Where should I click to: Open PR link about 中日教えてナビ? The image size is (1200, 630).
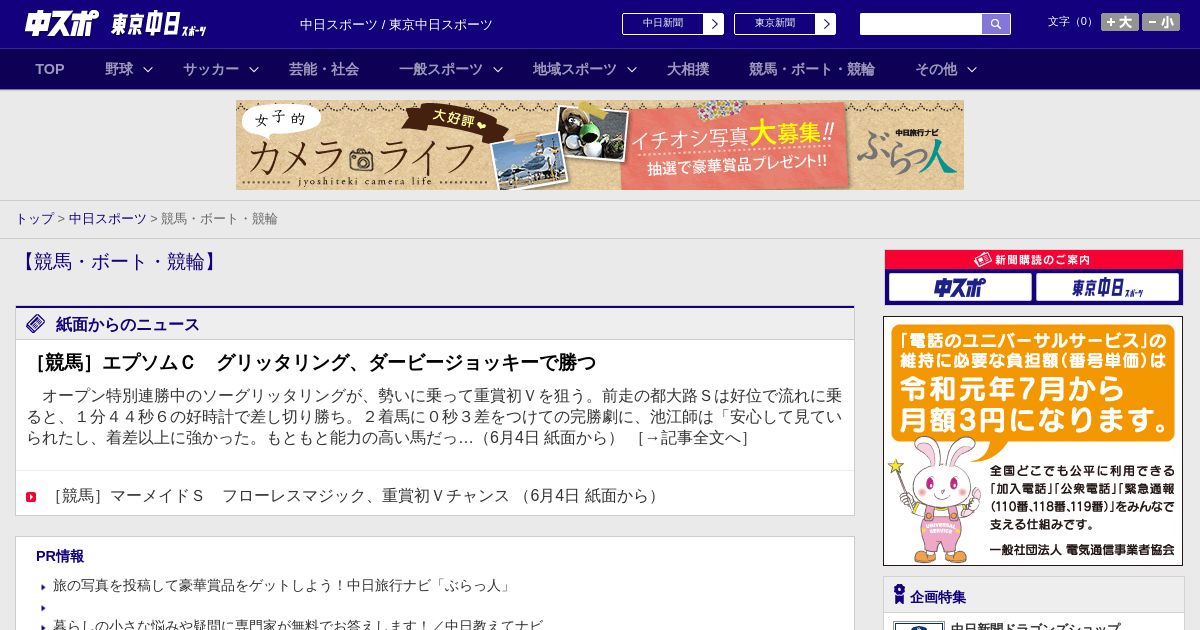[298, 625]
